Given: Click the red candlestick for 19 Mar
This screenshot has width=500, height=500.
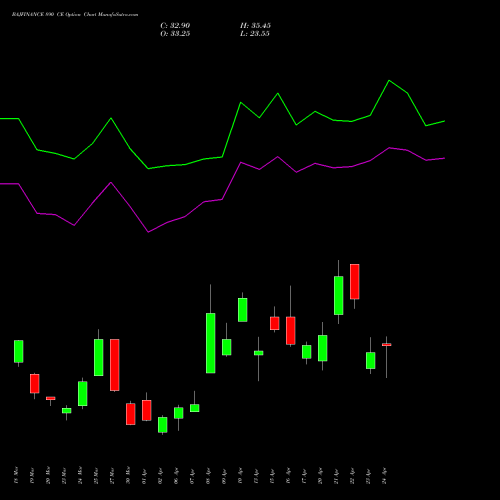Looking at the screenshot, I should coord(34,383).
